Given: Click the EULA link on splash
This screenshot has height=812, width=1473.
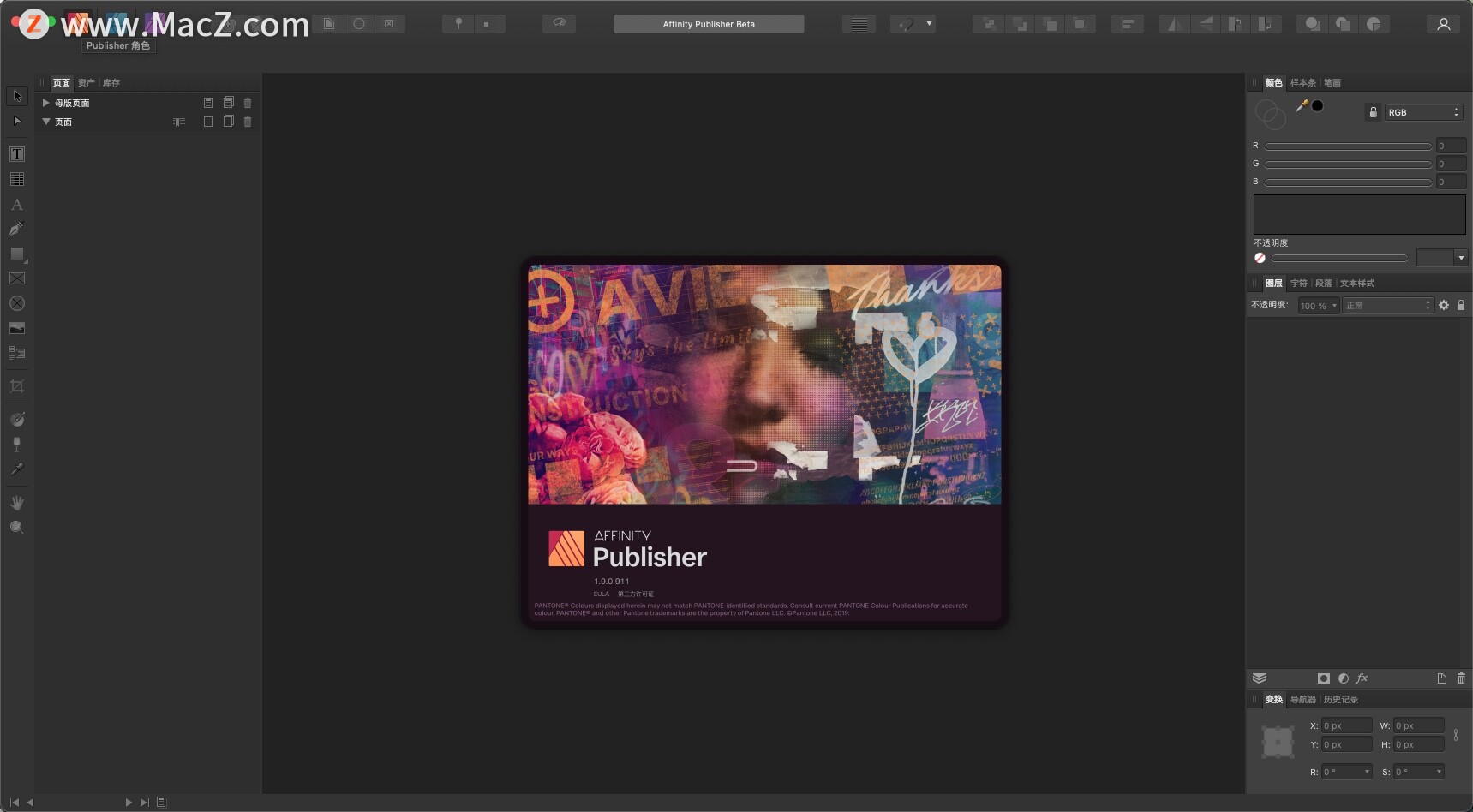Looking at the screenshot, I should (x=602, y=594).
